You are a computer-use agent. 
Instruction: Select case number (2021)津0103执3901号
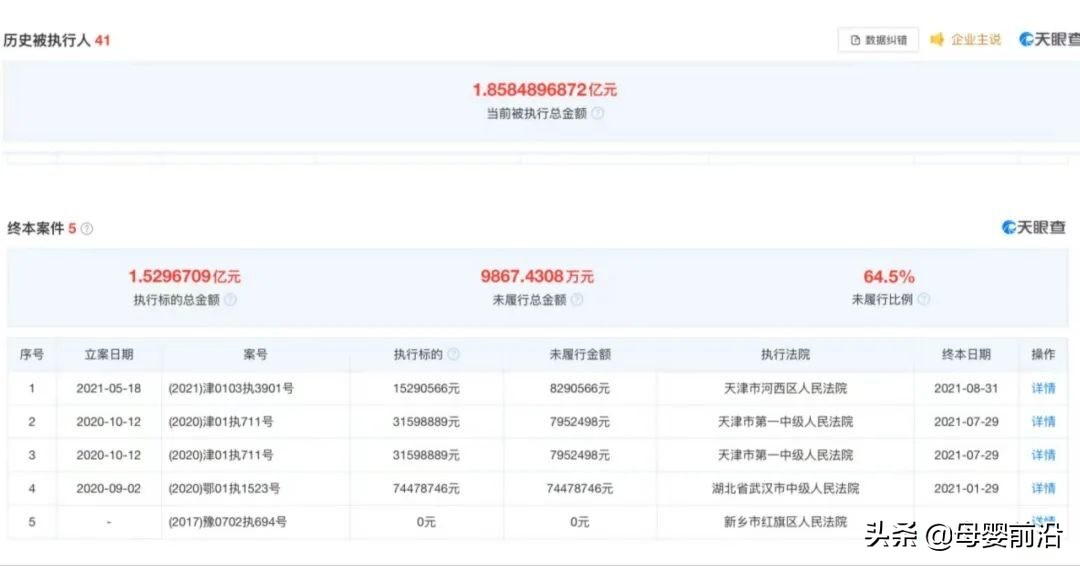pyautogui.click(x=231, y=388)
